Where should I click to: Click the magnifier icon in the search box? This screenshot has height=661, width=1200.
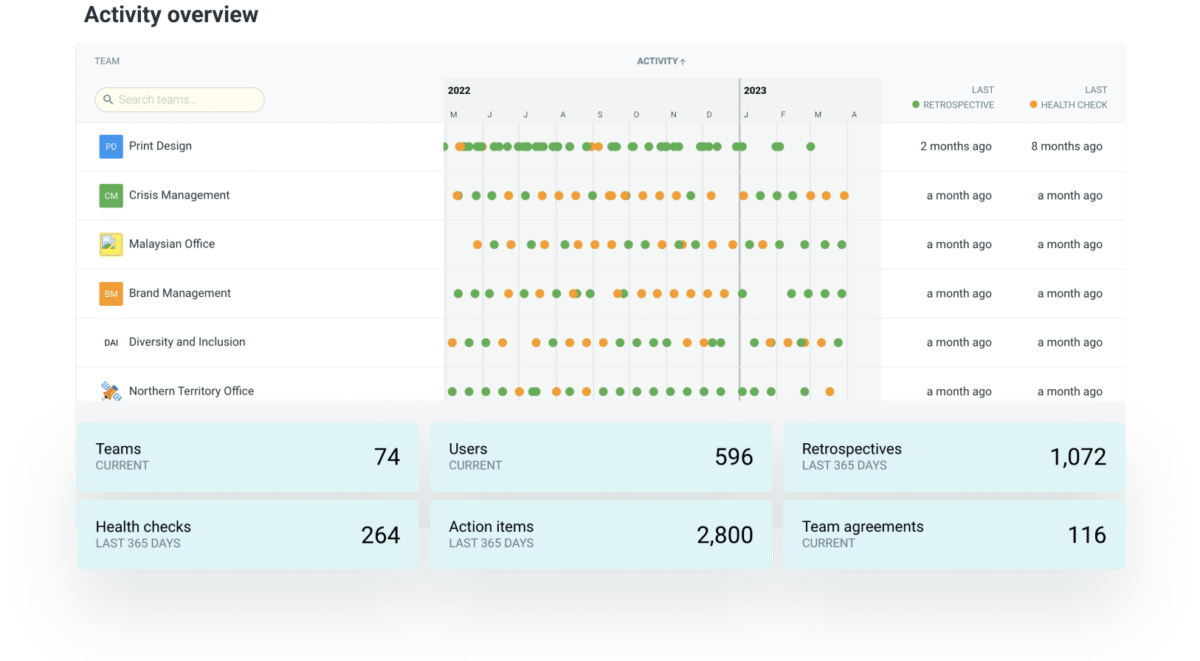click(x=108, y=99)
